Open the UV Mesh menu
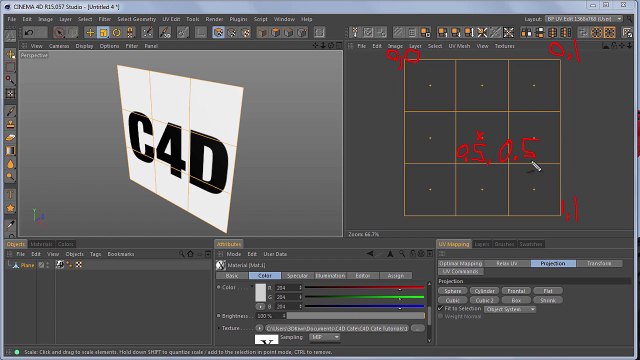 459,46
